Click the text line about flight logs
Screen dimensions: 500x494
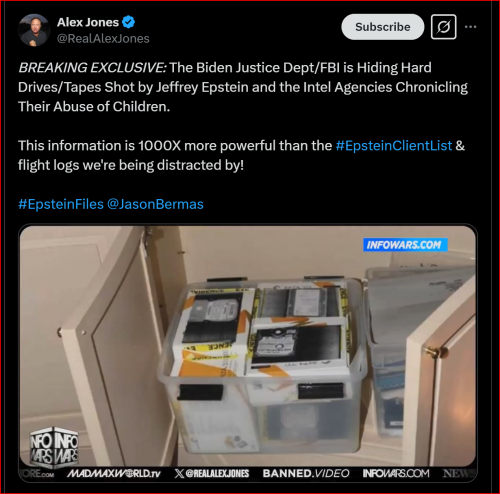click(x=131, y=165)
